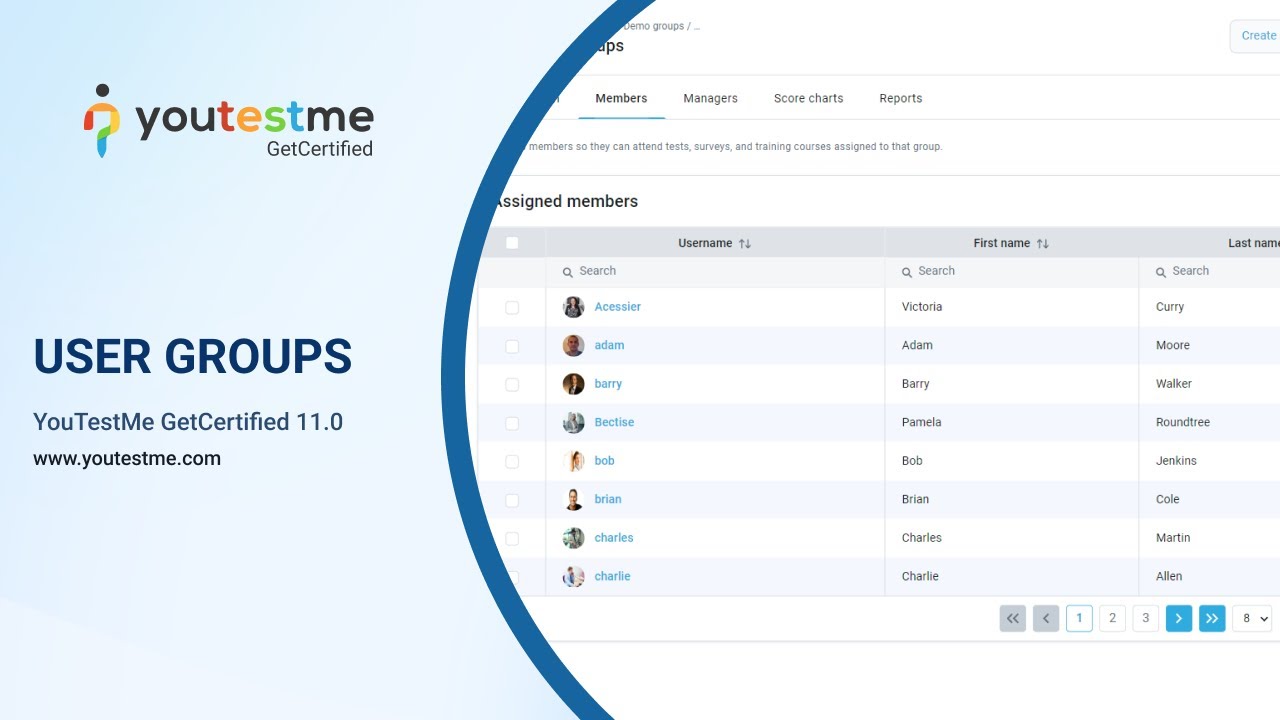Screen dimensions: 1280x720
Task: Check the Bectise row checkbox
Action: [512, 423]
